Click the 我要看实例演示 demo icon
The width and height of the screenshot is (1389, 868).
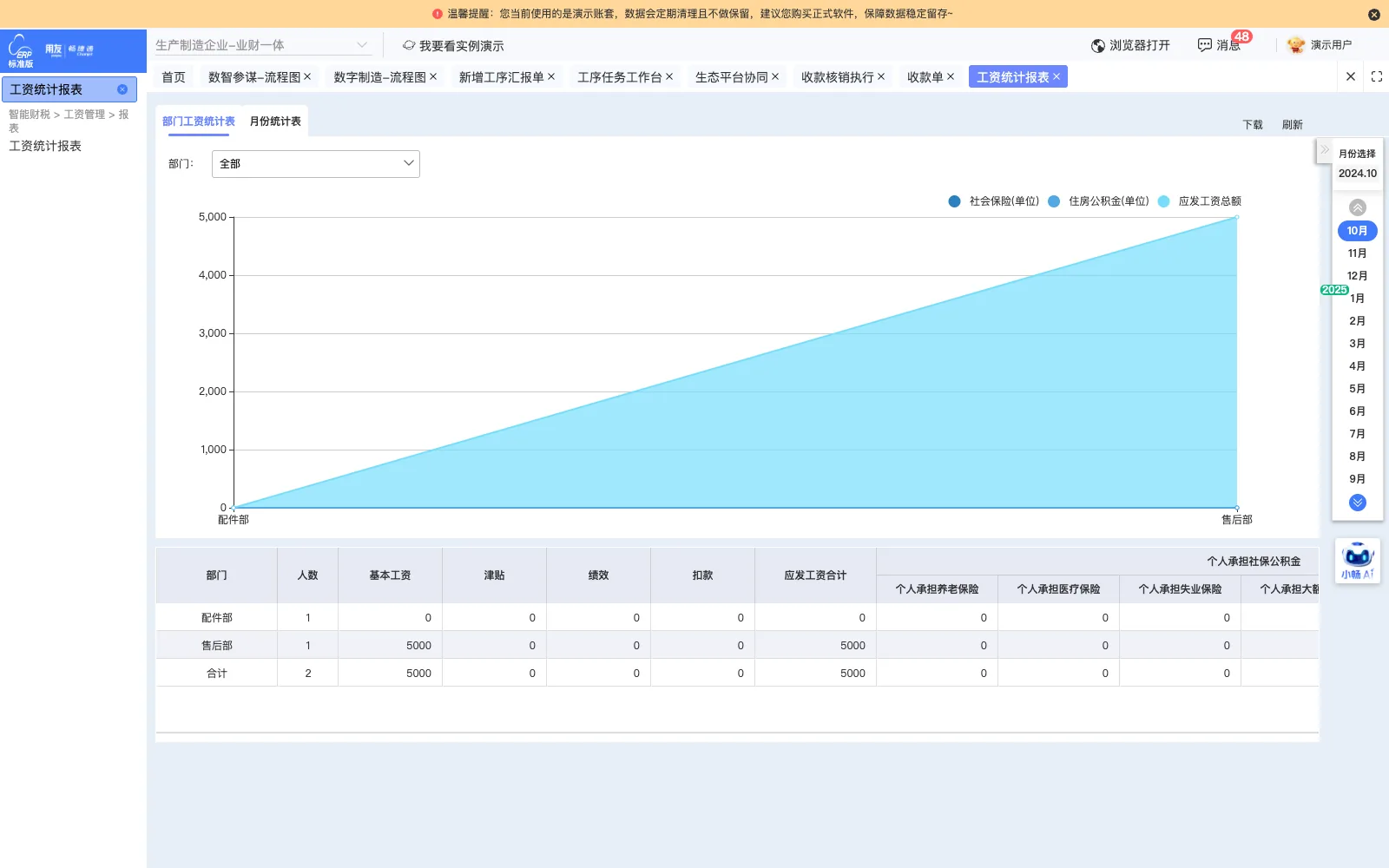tap(409, 45)
